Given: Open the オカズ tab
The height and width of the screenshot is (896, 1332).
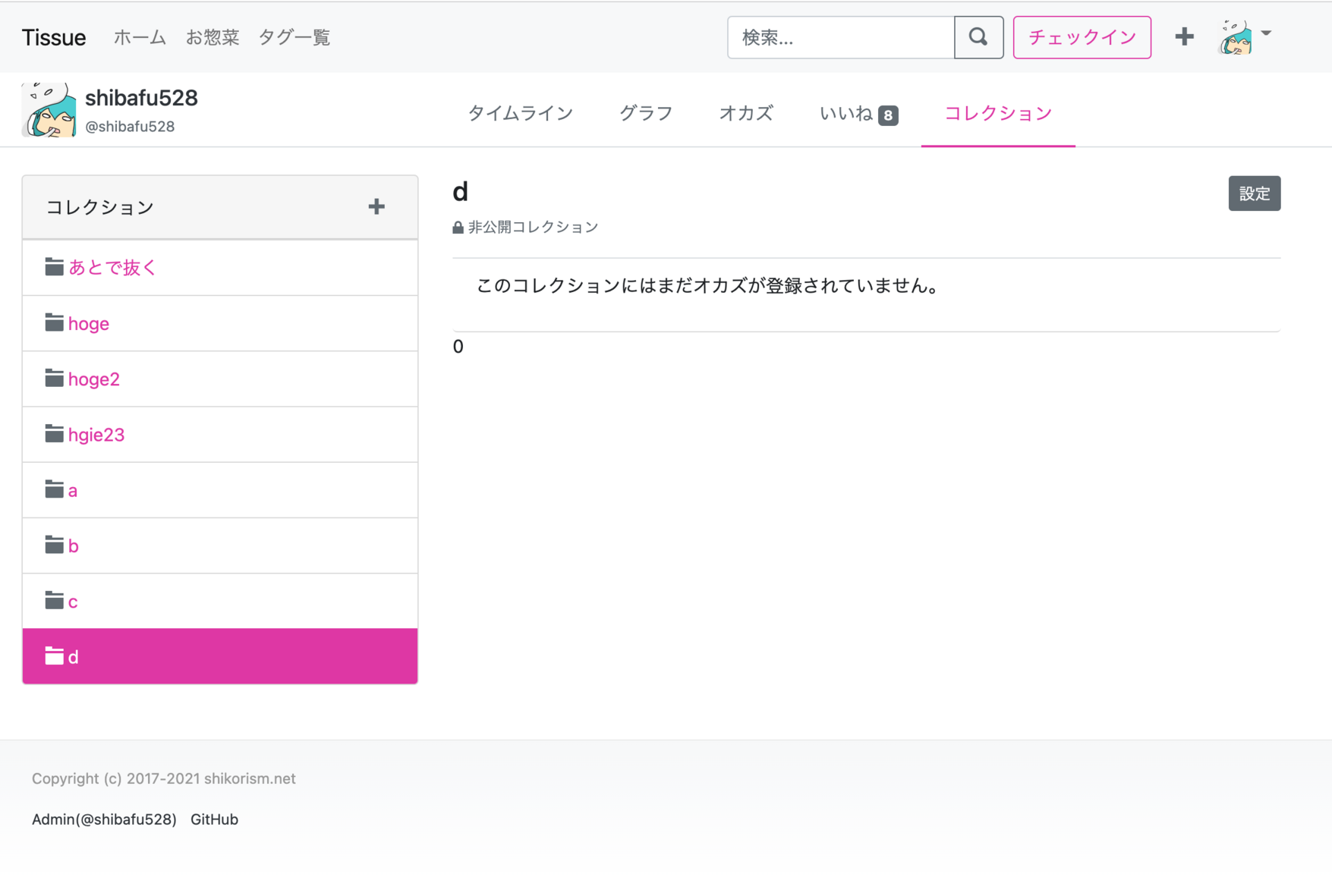Looking at the screenshot, I should coord(745,113).
